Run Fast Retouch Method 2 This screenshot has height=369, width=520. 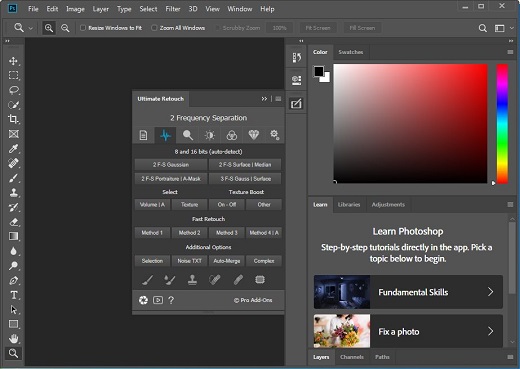tap(189, 233)
